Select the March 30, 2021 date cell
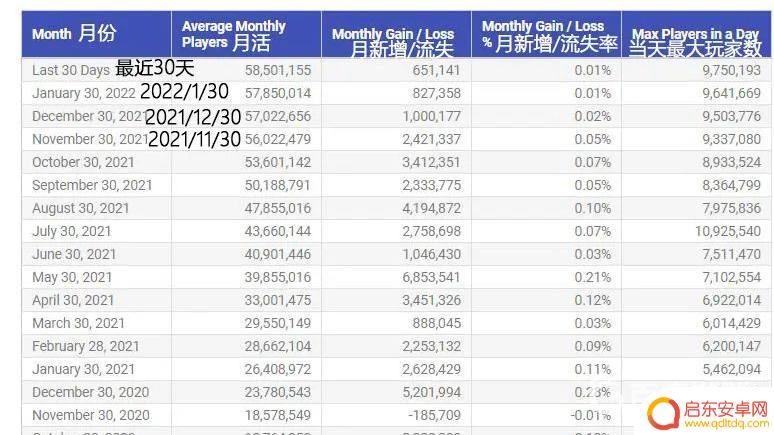Viewport: 774px width, 435px height. [x=78, y=323]
